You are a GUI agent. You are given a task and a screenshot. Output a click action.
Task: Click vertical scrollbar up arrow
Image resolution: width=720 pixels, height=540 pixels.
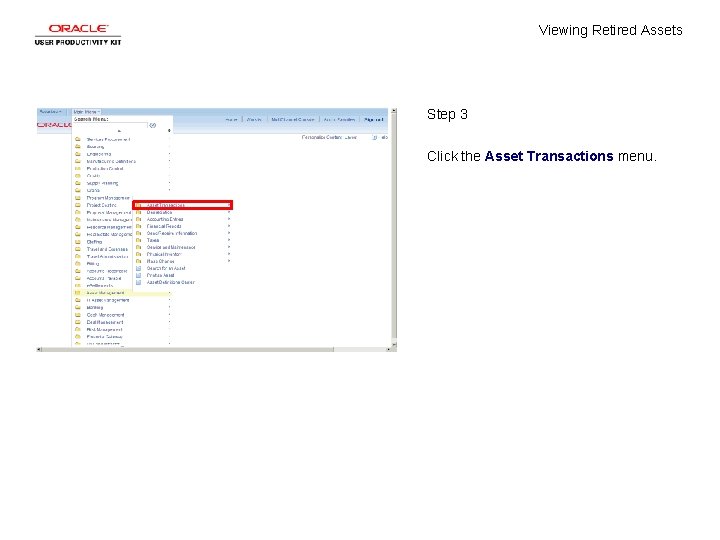coord(394,111)
